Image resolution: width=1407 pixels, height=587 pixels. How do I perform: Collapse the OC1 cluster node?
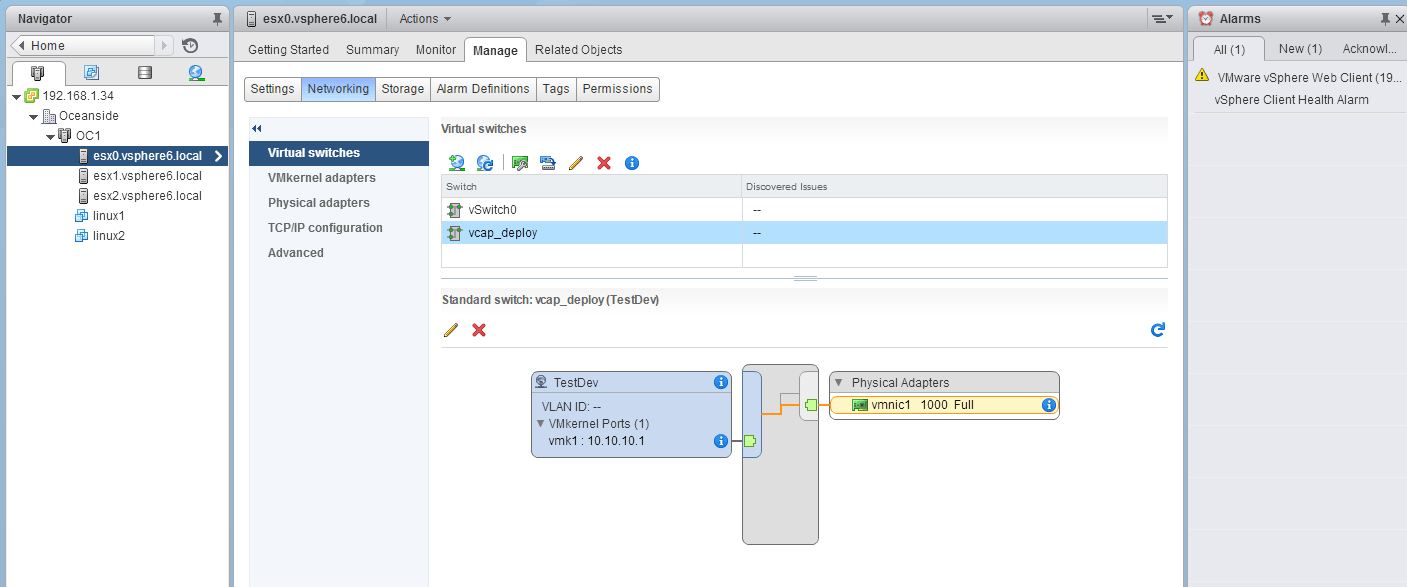coord(50,136)
